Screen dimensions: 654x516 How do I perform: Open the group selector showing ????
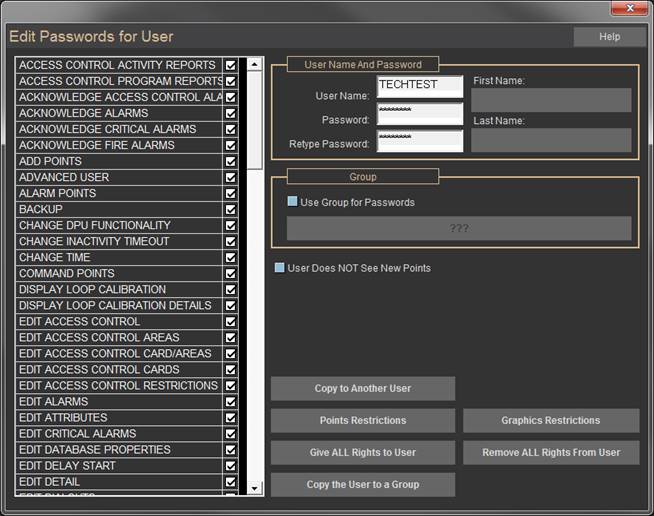[x=459, y=229]
